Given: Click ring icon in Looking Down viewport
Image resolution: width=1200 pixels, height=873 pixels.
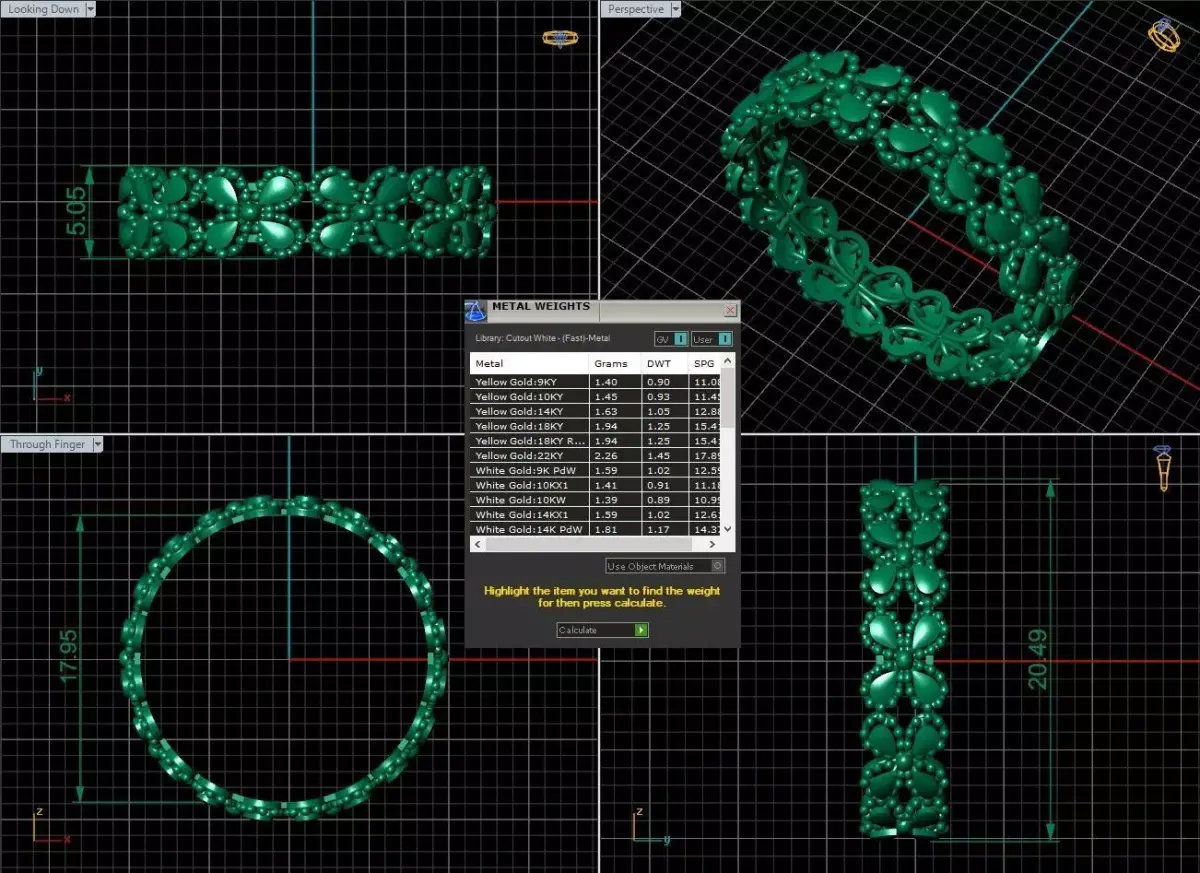Looking at the screenshot, I should 561,38.
